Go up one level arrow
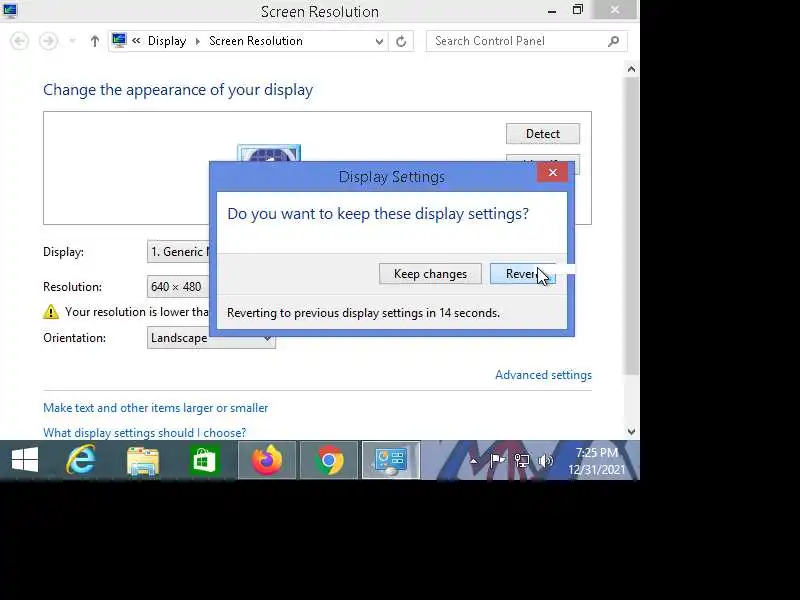The image size is (800, 600). 94,41
